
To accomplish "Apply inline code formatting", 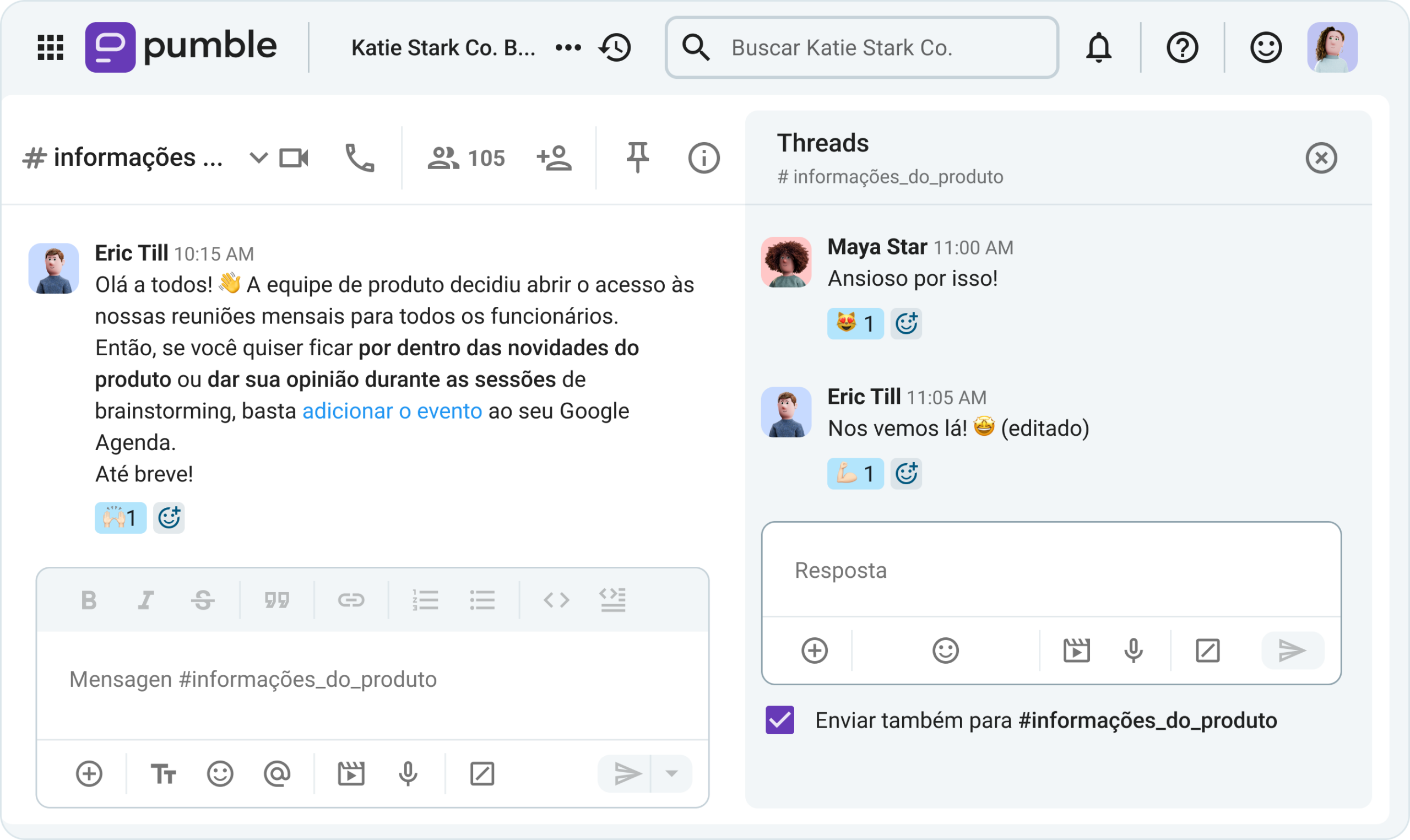I will 557,600.
